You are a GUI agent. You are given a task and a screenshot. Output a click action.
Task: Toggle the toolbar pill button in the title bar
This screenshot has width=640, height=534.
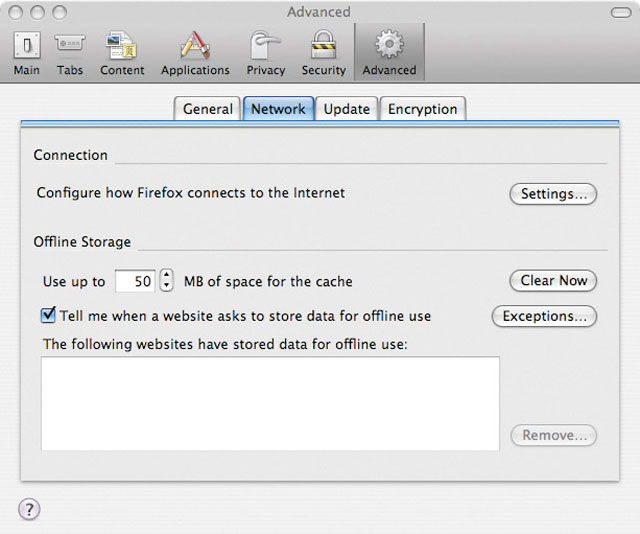point(621,13)
